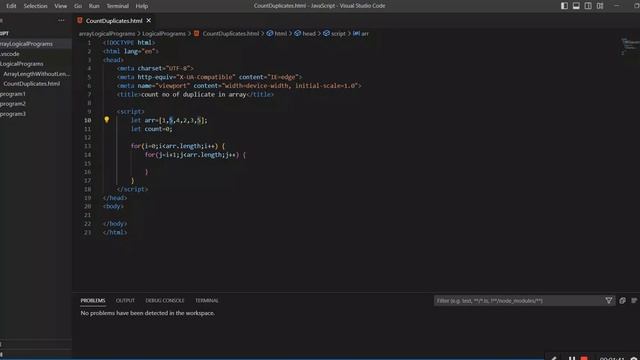
Task: Click the closing /html tag line
Action: click(x=115, y=233)
